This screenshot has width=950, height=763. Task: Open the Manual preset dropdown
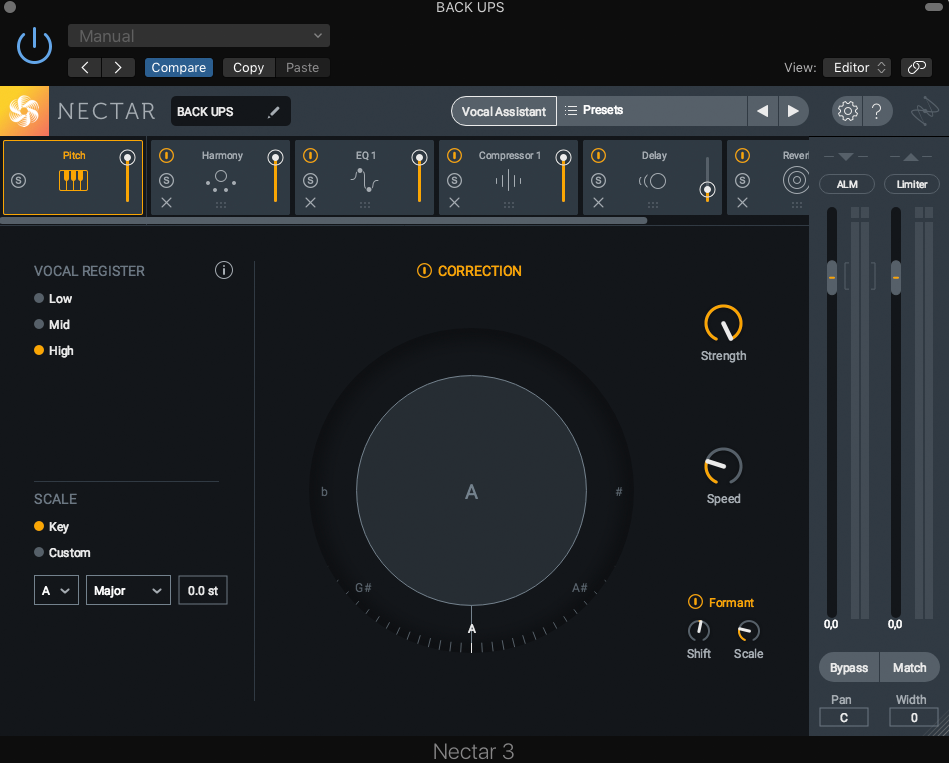199,36
